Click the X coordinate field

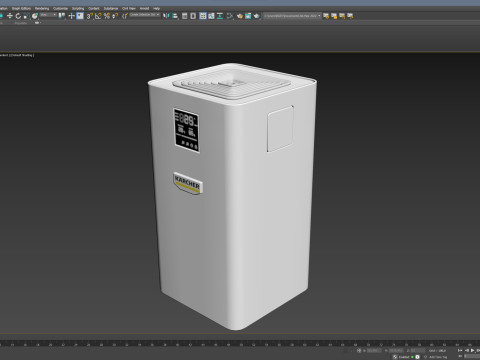[374, 351]
